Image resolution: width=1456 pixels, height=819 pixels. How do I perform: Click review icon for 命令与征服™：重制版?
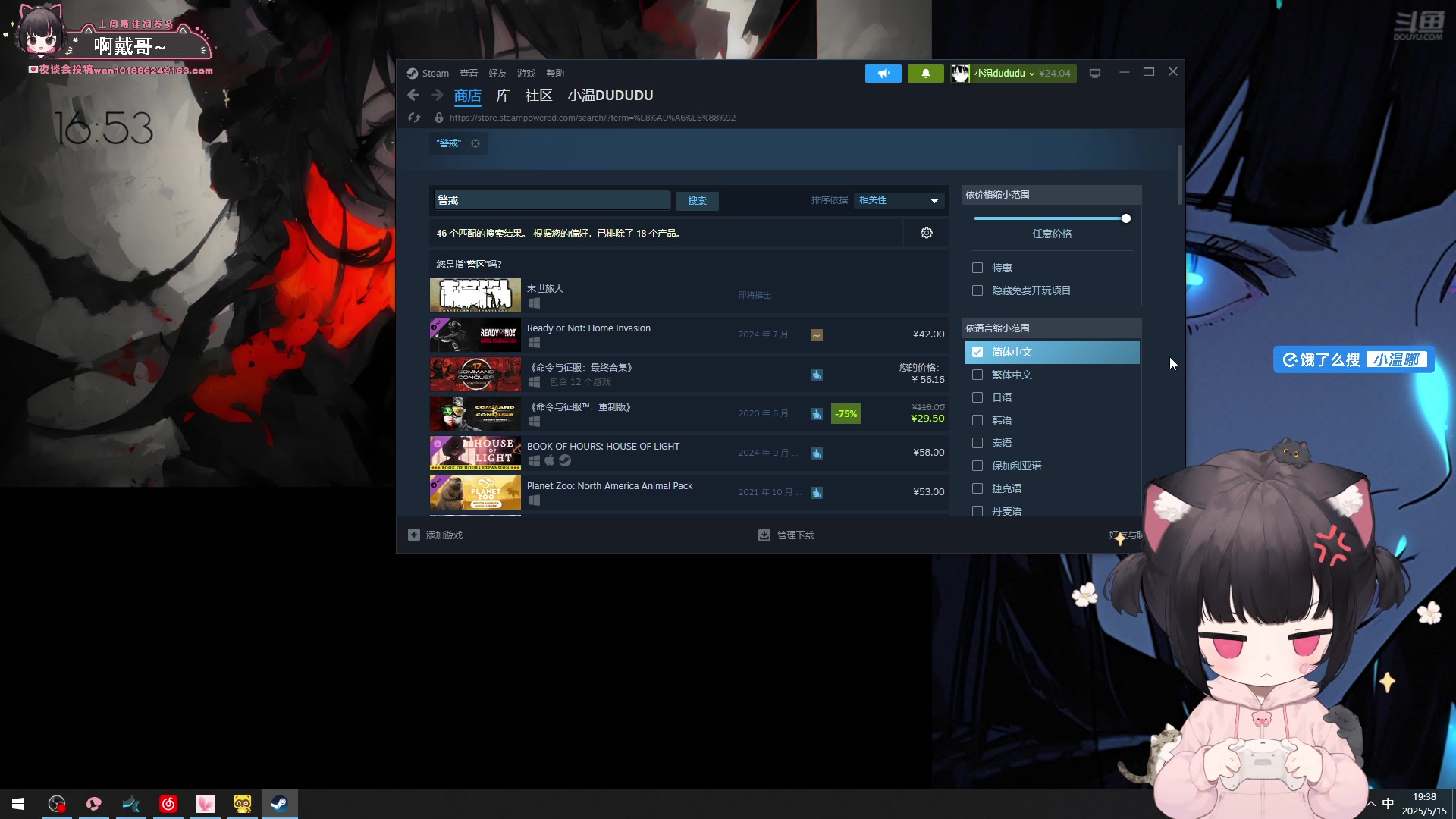coord(817,414)
